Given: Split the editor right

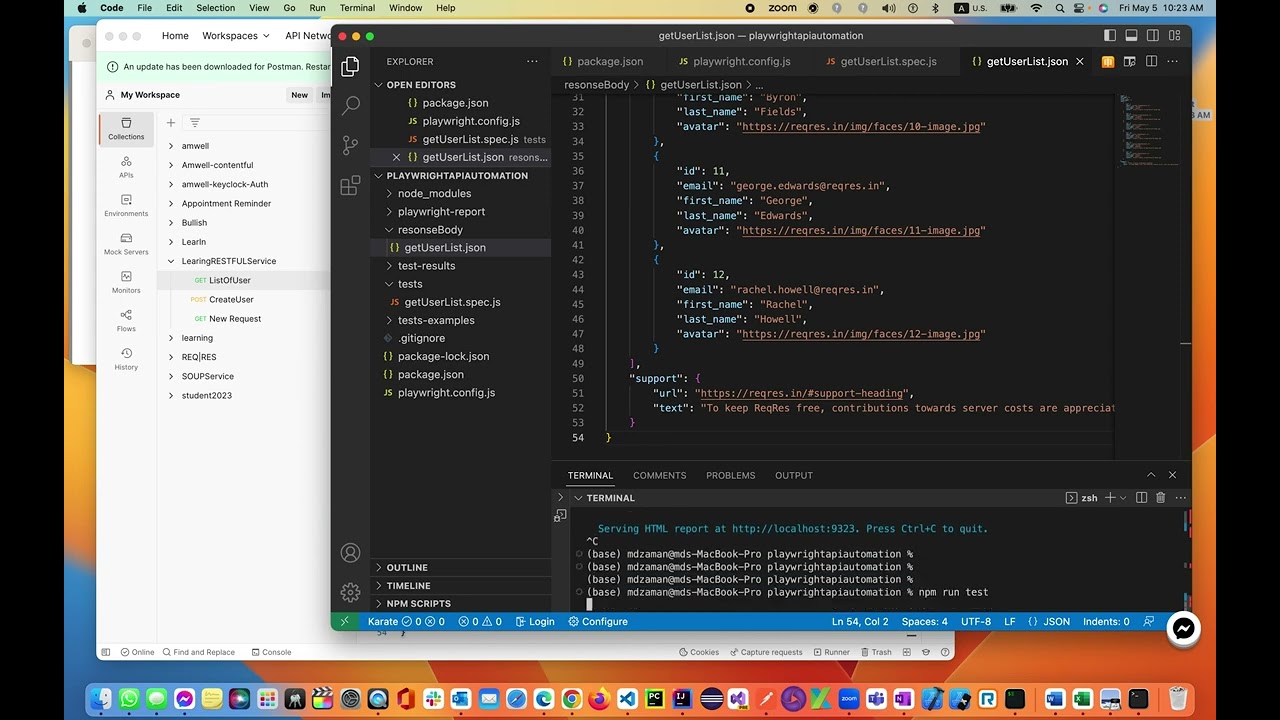Looking at the screenshot, I should click(x=1152, y=61).
